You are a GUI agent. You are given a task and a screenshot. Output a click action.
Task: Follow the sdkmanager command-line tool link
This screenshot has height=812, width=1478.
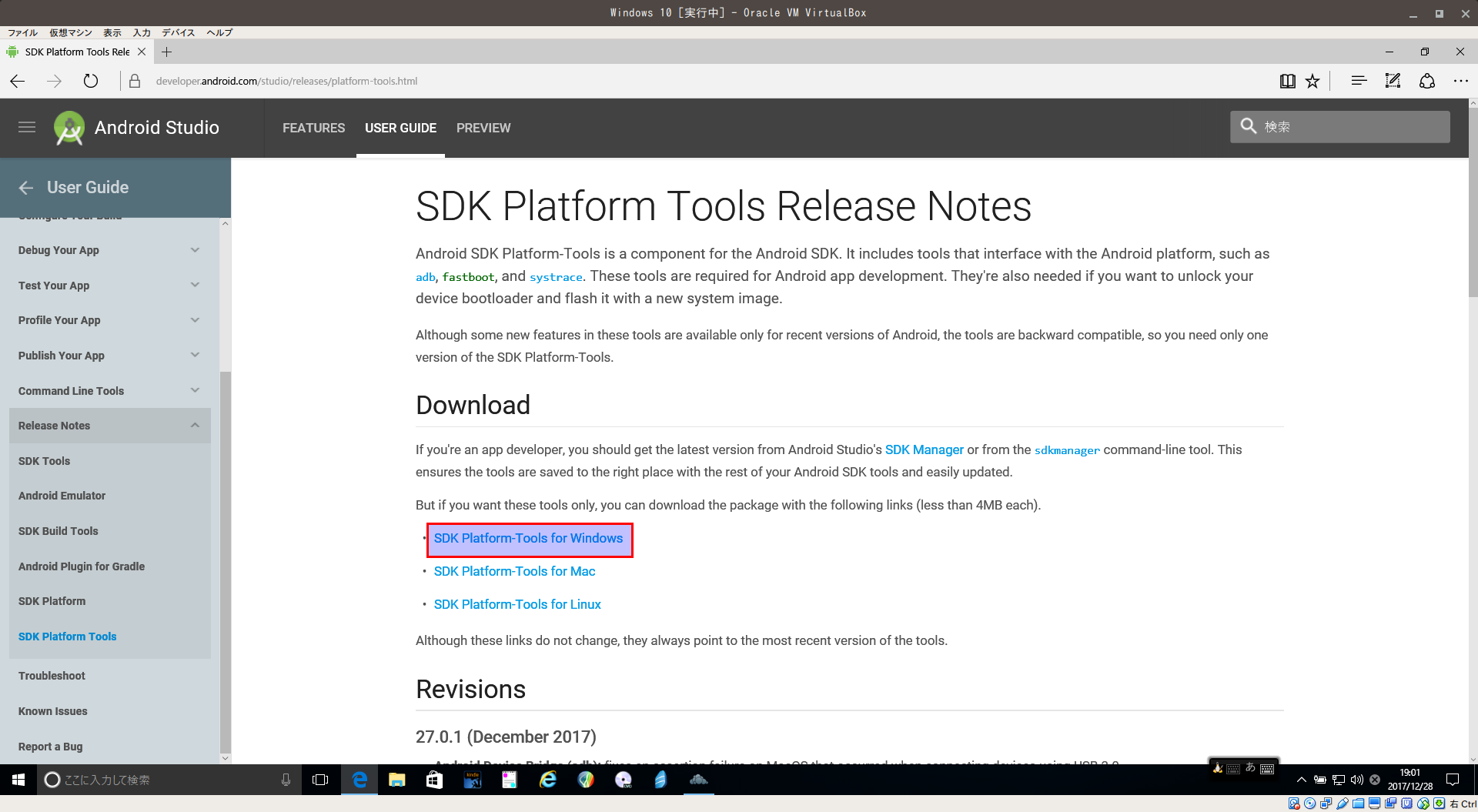[1067, 450]
